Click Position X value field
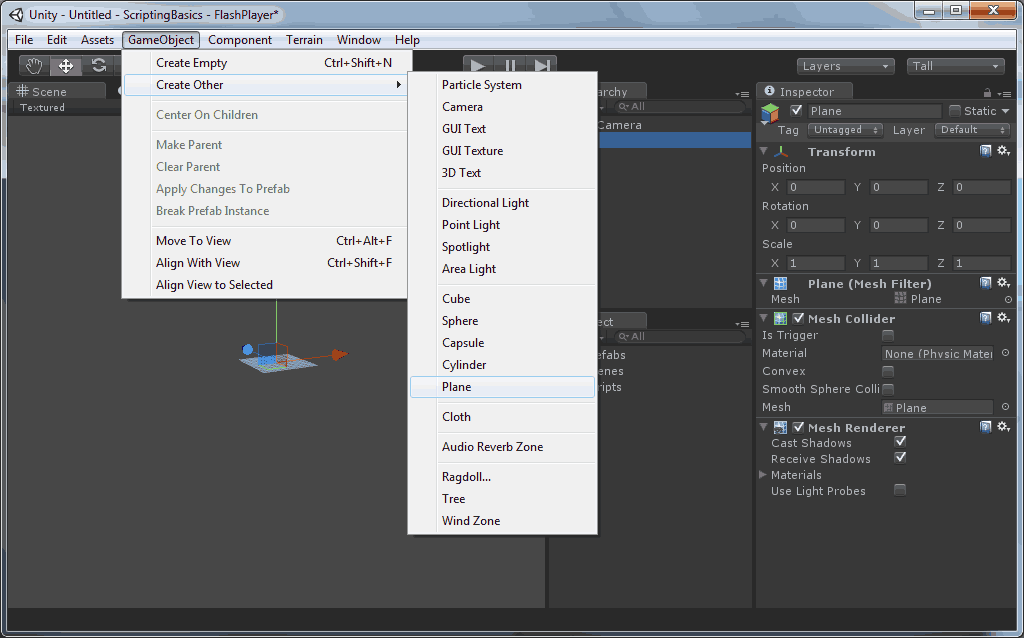This screenshot has width=1024, height=638. point(816,187)
